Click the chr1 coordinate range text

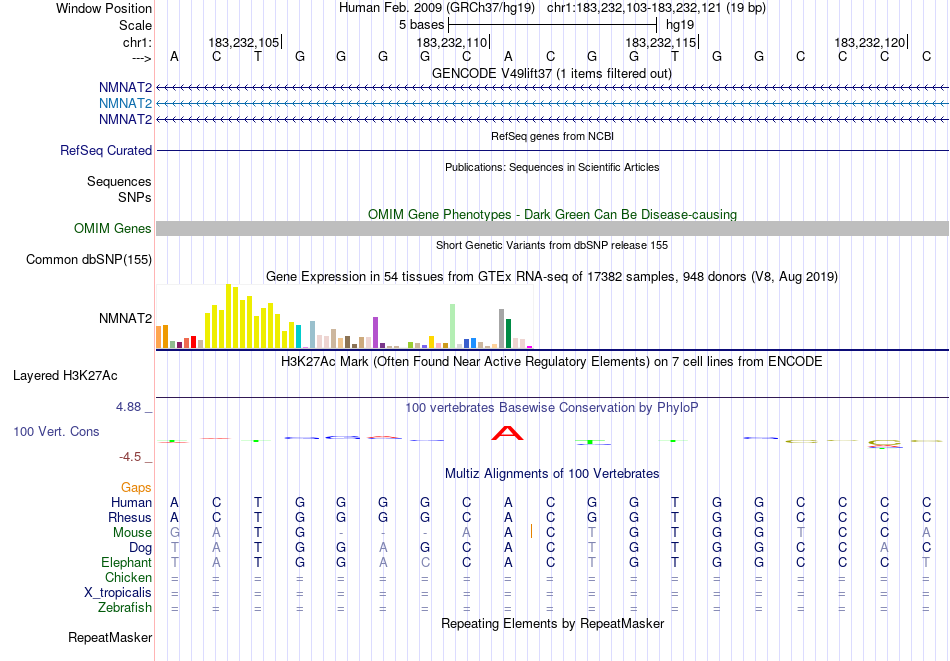tap(656, 8)
